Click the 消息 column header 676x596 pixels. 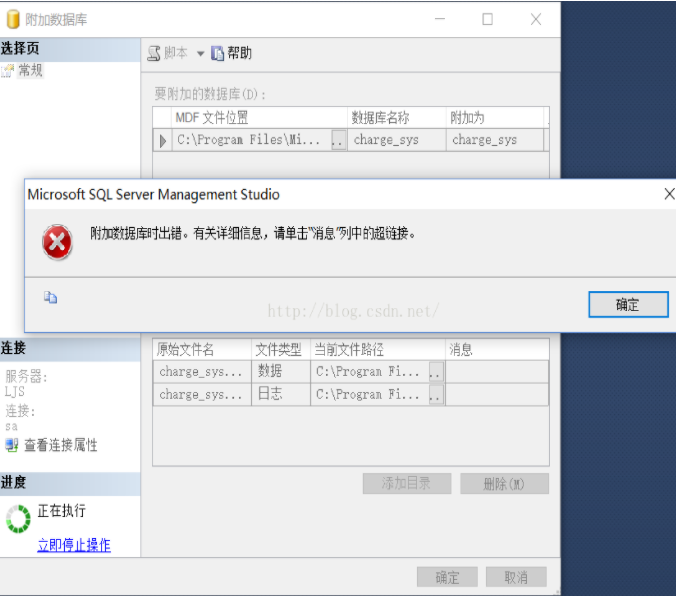click(x=497, y=349)
